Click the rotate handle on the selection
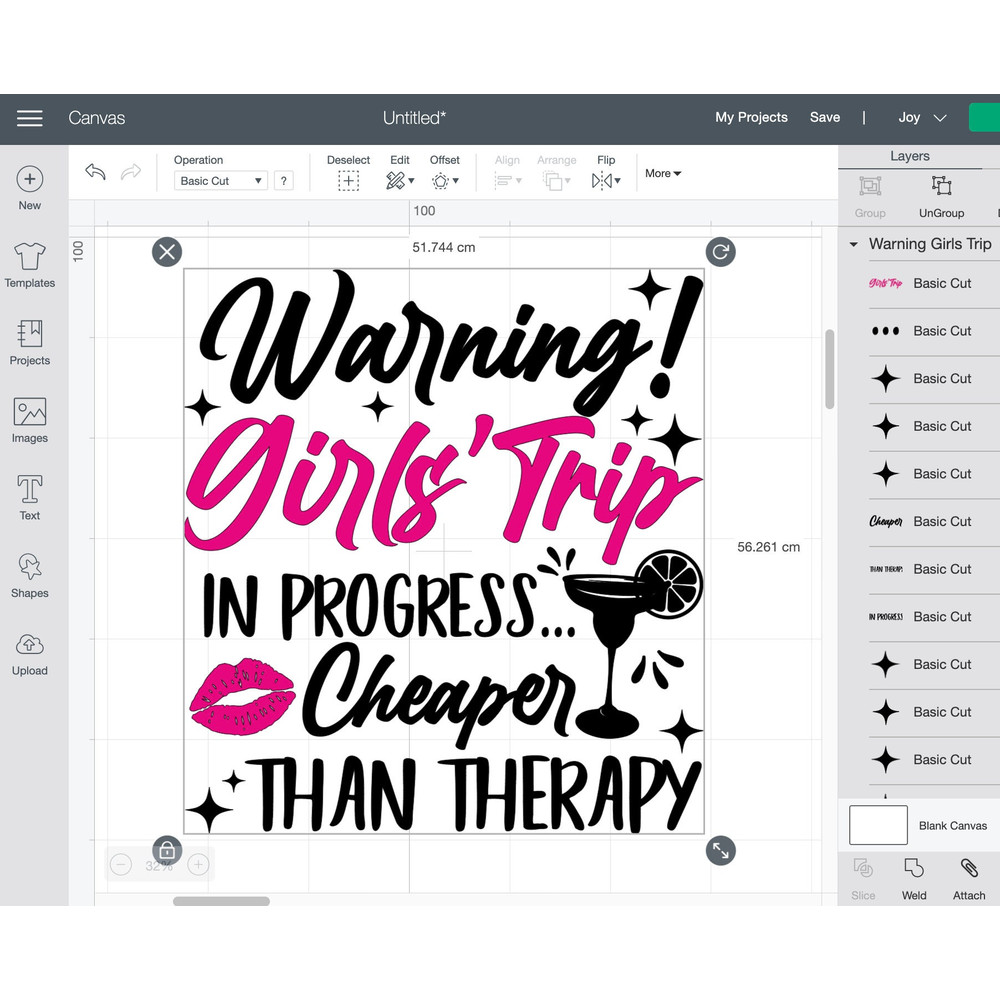Viewport: 1000px width, 1000px height. 720,252
